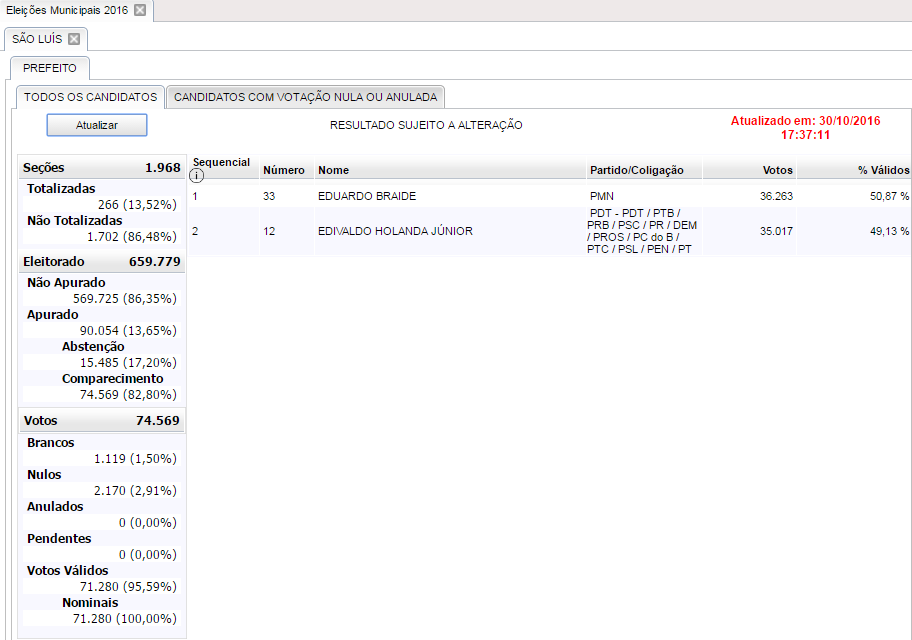Select the PREFEITO tab
This screenshot has height=640, width=912.
50,68
